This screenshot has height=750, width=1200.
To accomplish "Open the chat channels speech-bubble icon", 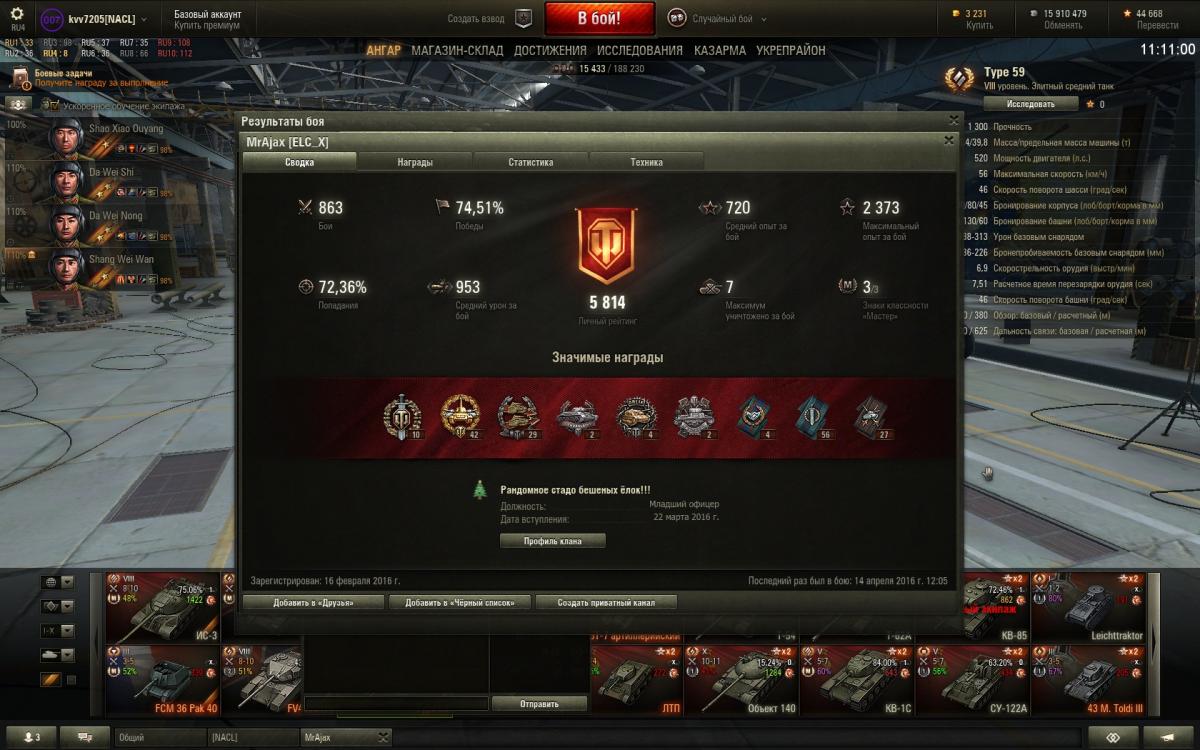I will click(86, 737).
